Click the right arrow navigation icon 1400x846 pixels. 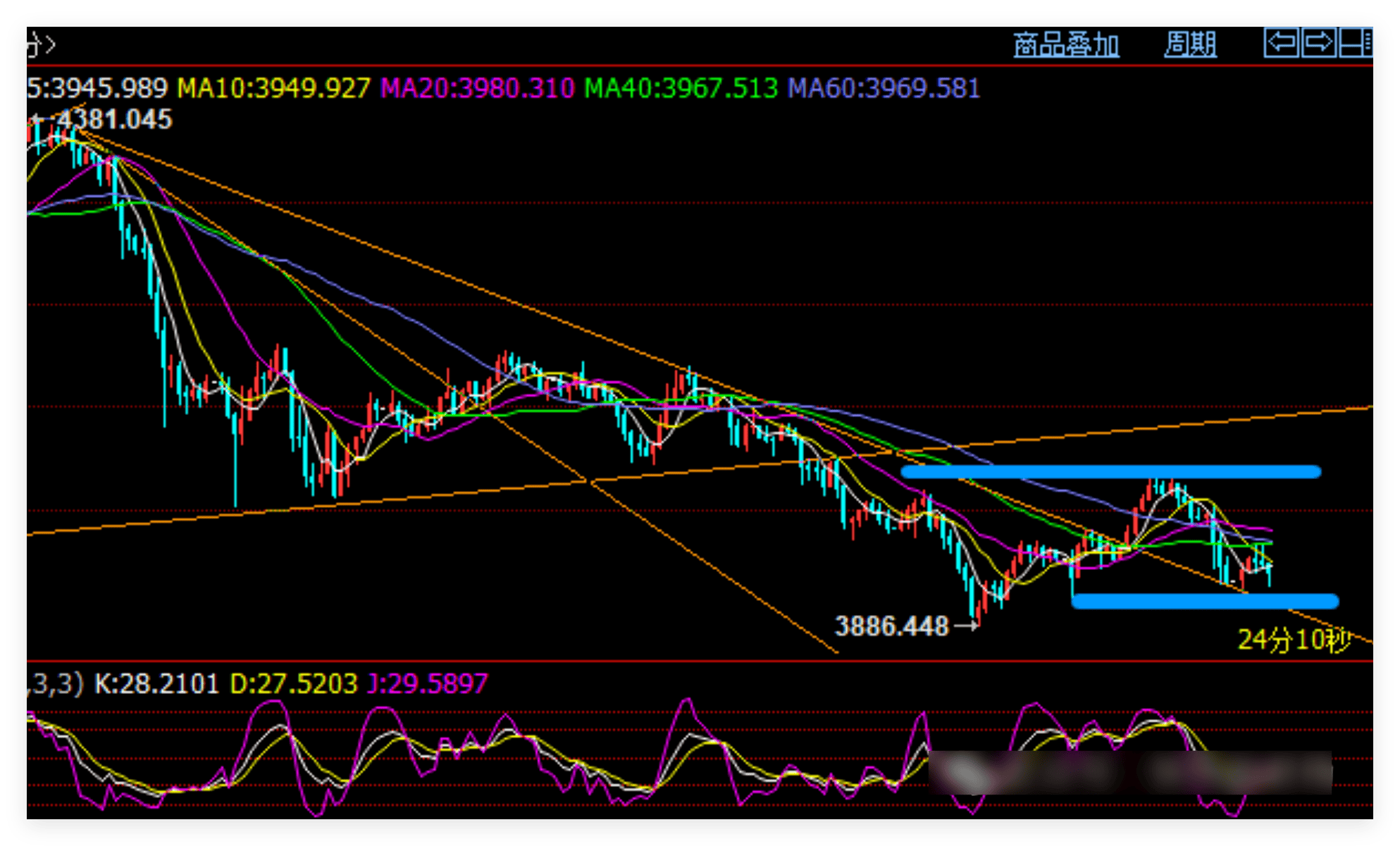(1318, 43)
